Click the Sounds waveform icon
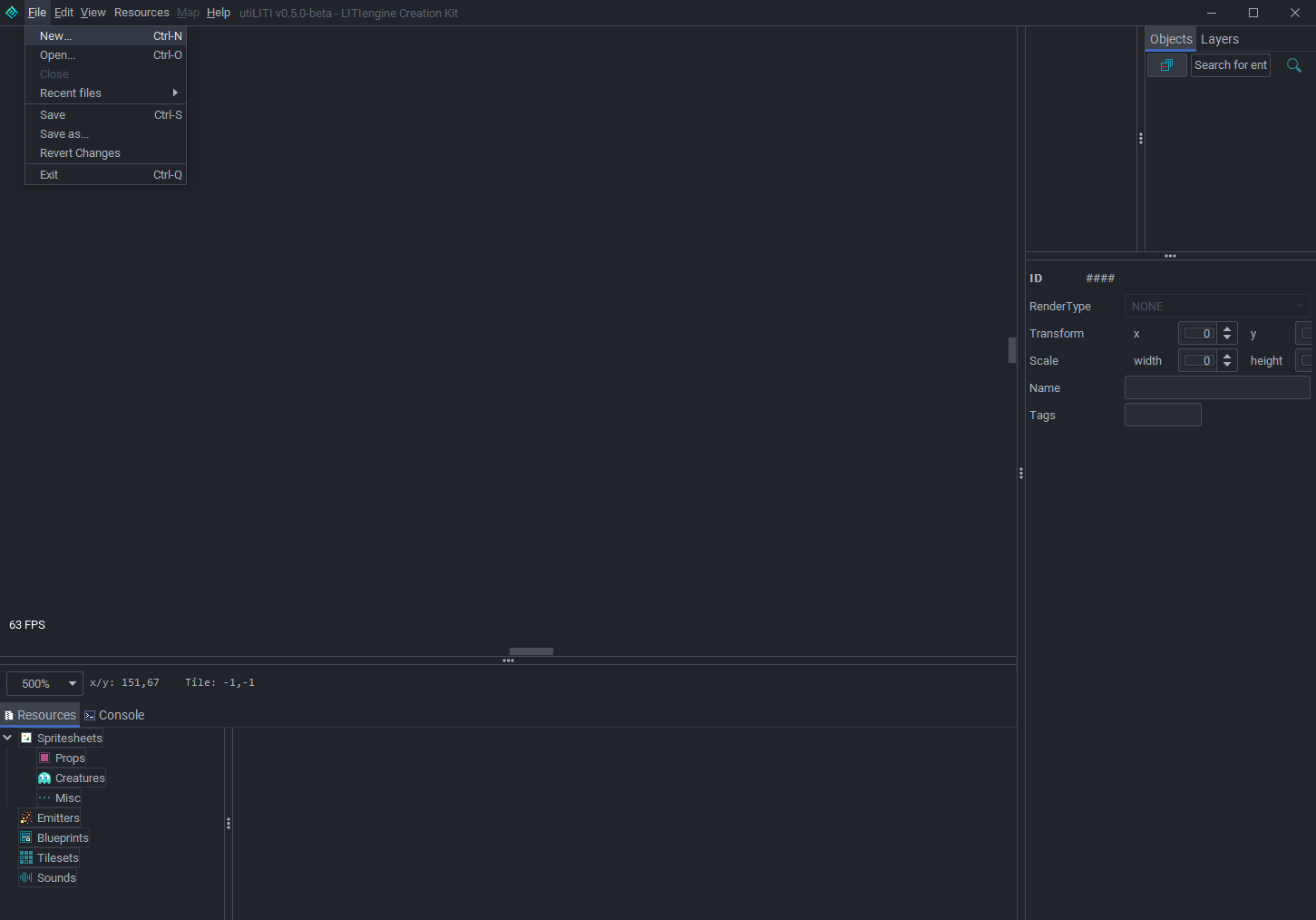The height and width of the screenshot is (920, 1316). point(26,877)
